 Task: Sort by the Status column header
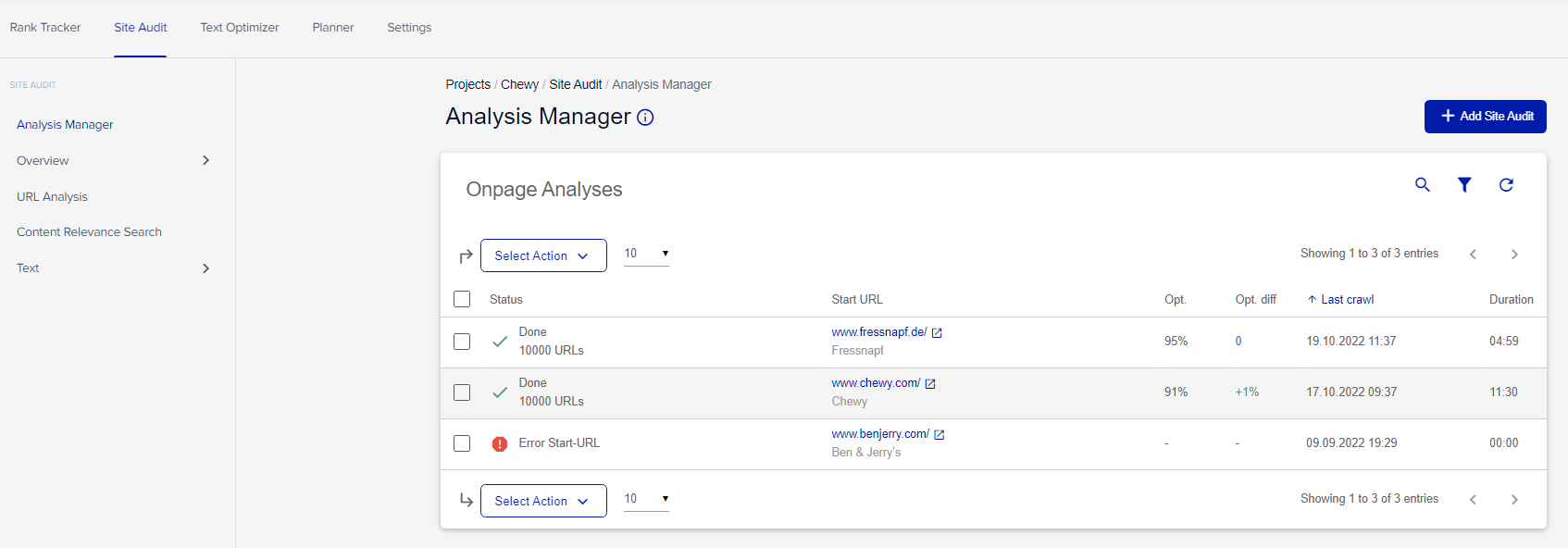(x=506, y=300)
